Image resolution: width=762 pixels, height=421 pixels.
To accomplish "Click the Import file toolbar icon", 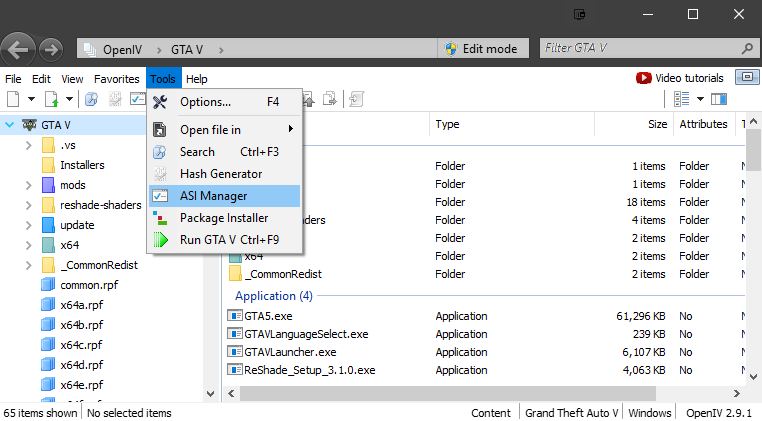I will pyautogui.click(x=51, y=99).
